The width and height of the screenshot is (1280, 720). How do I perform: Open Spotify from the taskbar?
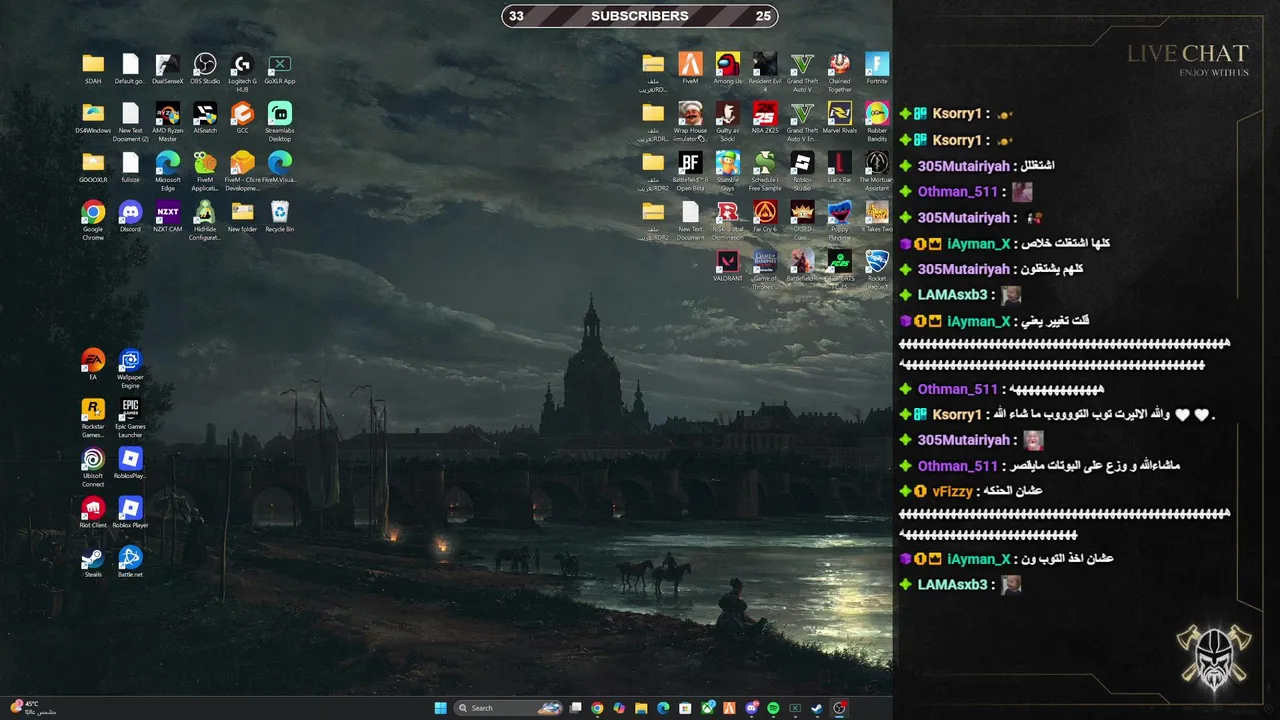(773, 708)
